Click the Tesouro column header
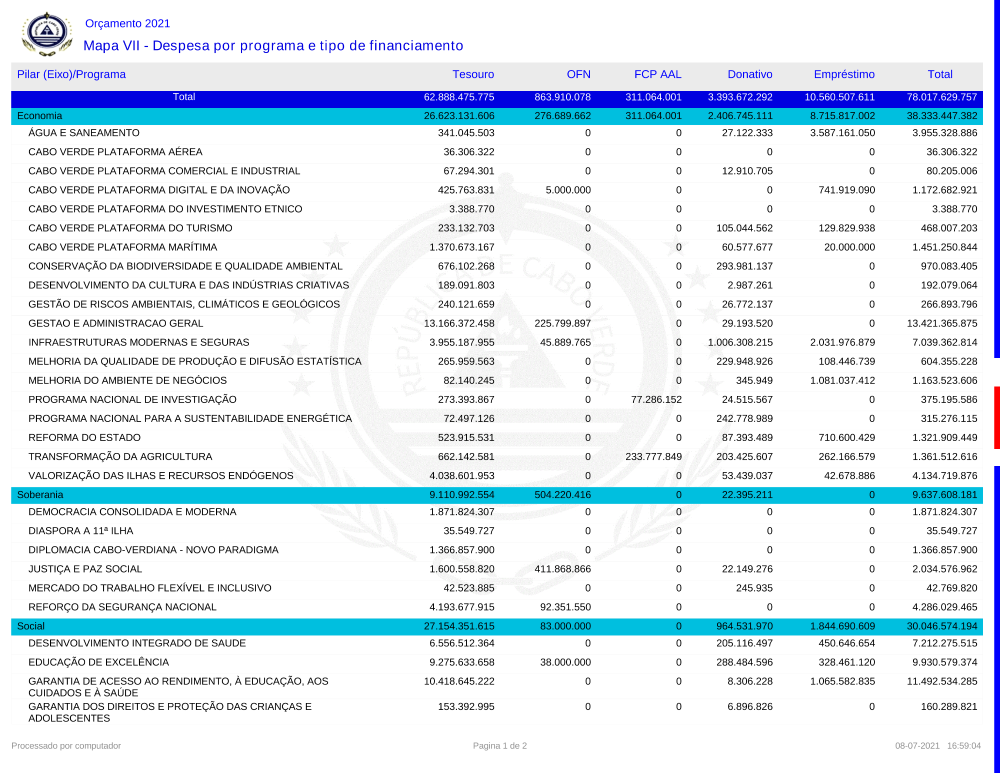Image resolution: width=1000 pixels, height=773 pixels. tap(473, 74)
